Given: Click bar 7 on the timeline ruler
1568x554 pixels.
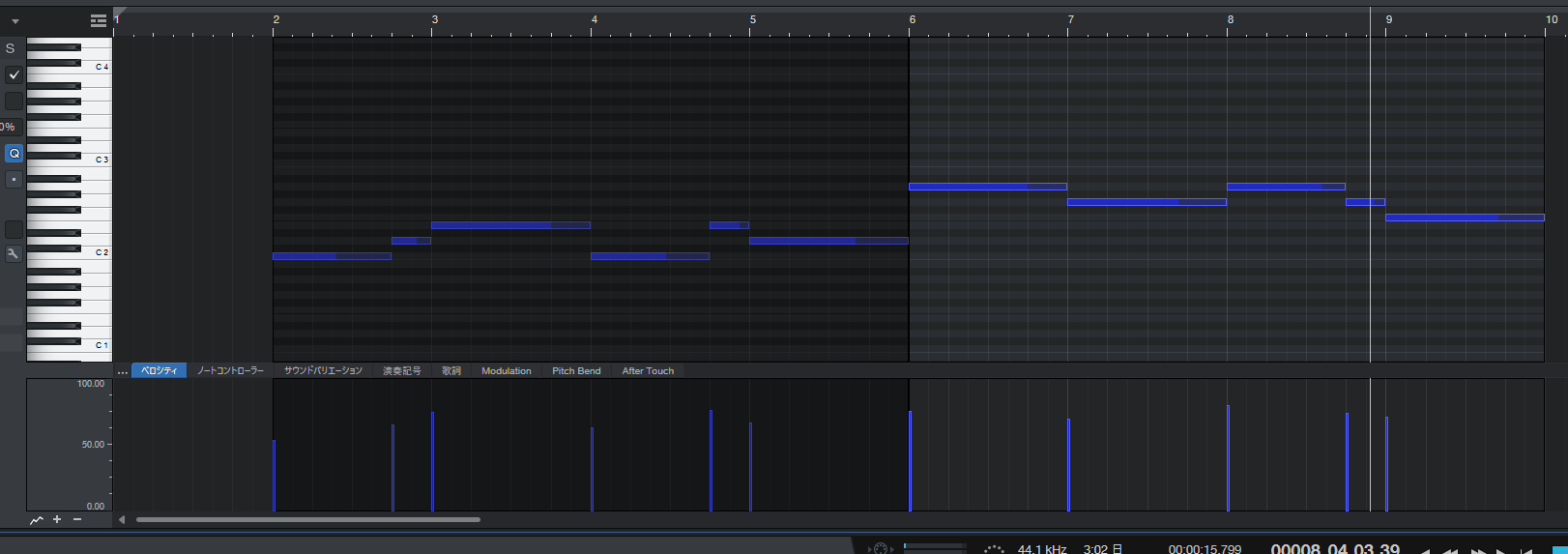Looking at the screenshot, I should 1071,20.
